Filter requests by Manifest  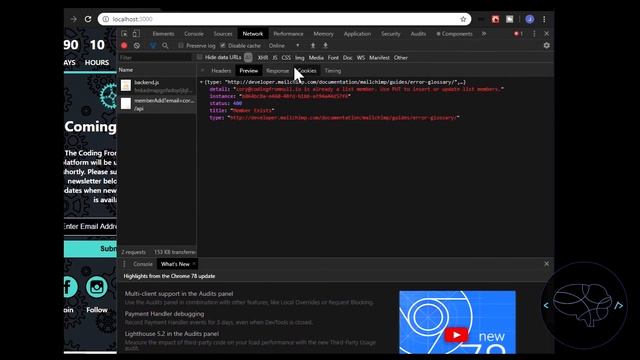pos(379,58)
